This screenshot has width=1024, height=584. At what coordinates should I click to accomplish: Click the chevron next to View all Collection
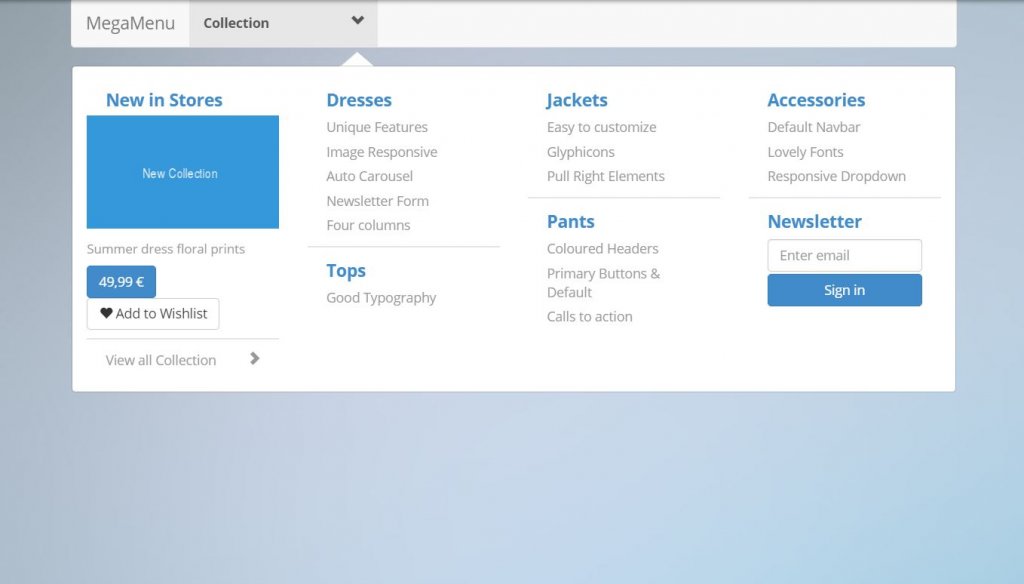point(253,358)
